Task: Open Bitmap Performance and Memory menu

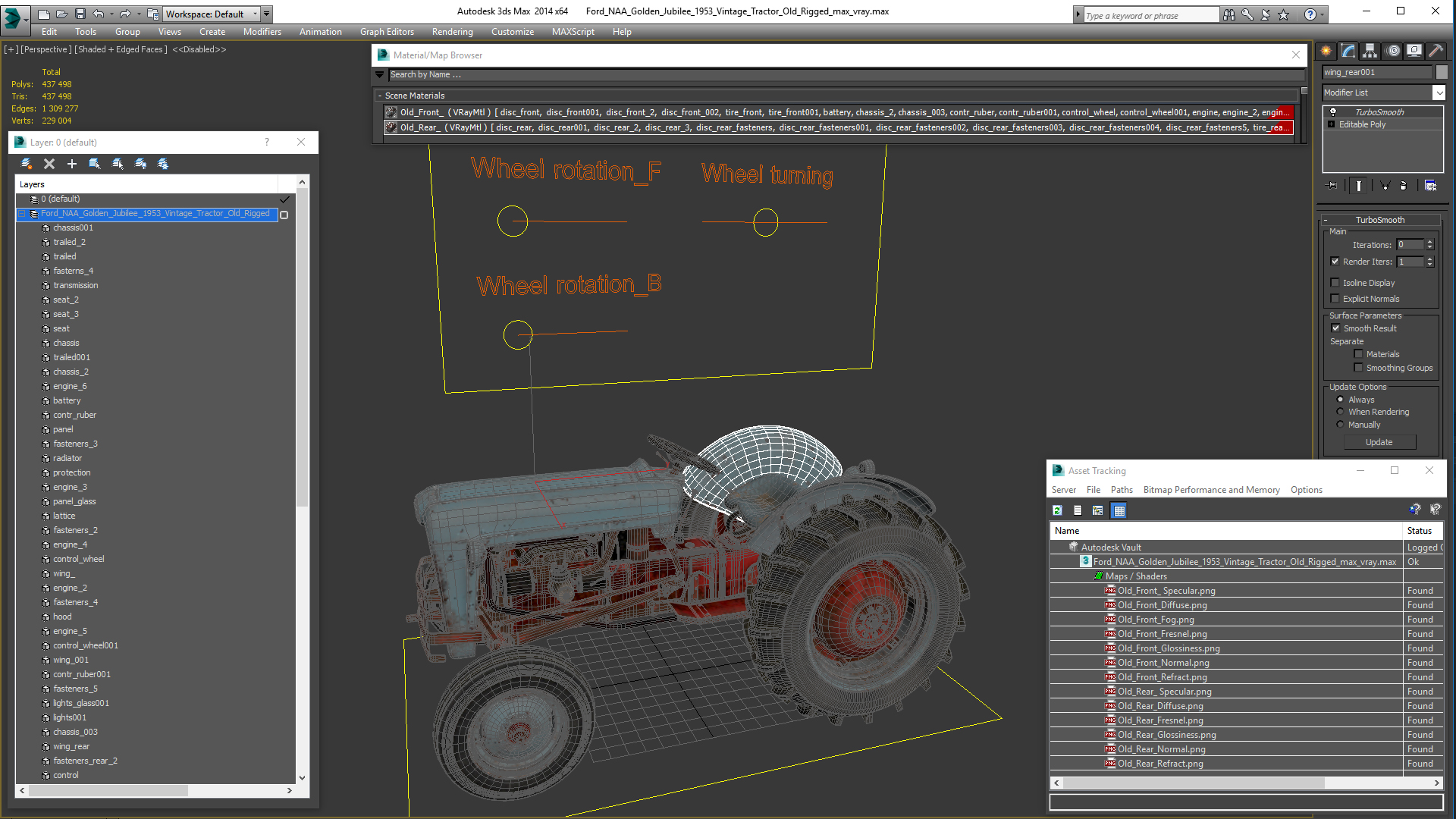Action: point(1211,490)
